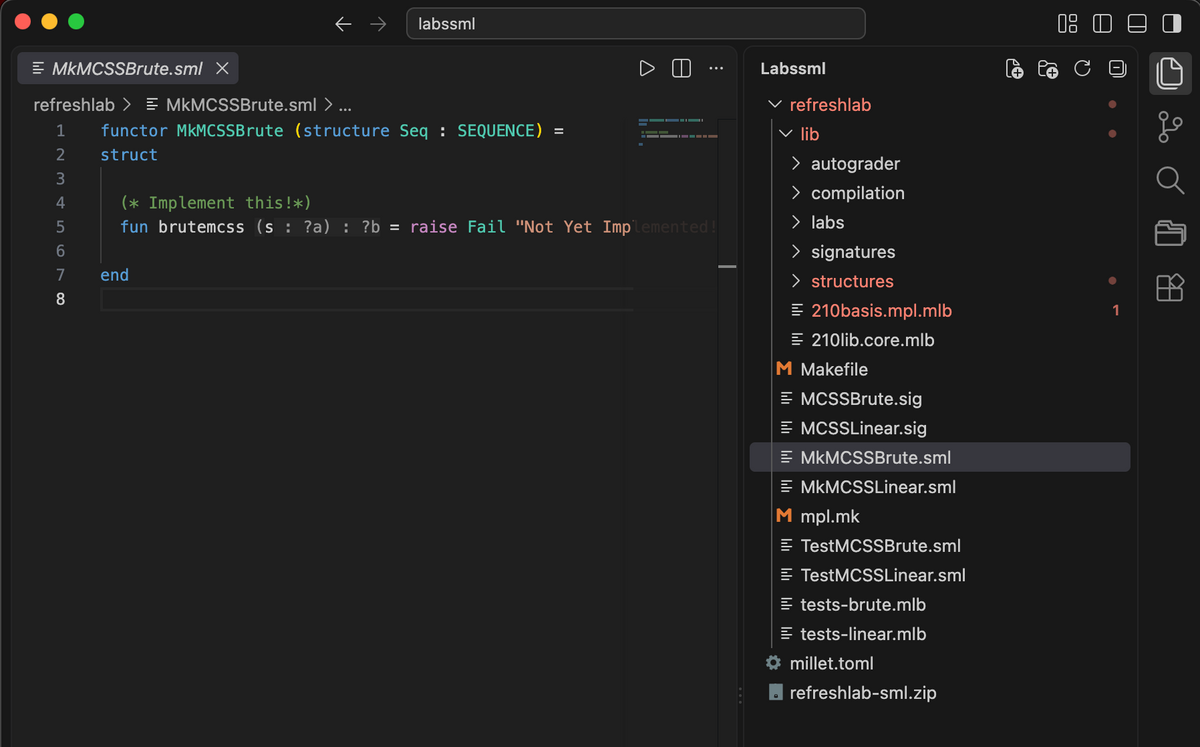Open the Source Control view

[x=1169, y=127]
